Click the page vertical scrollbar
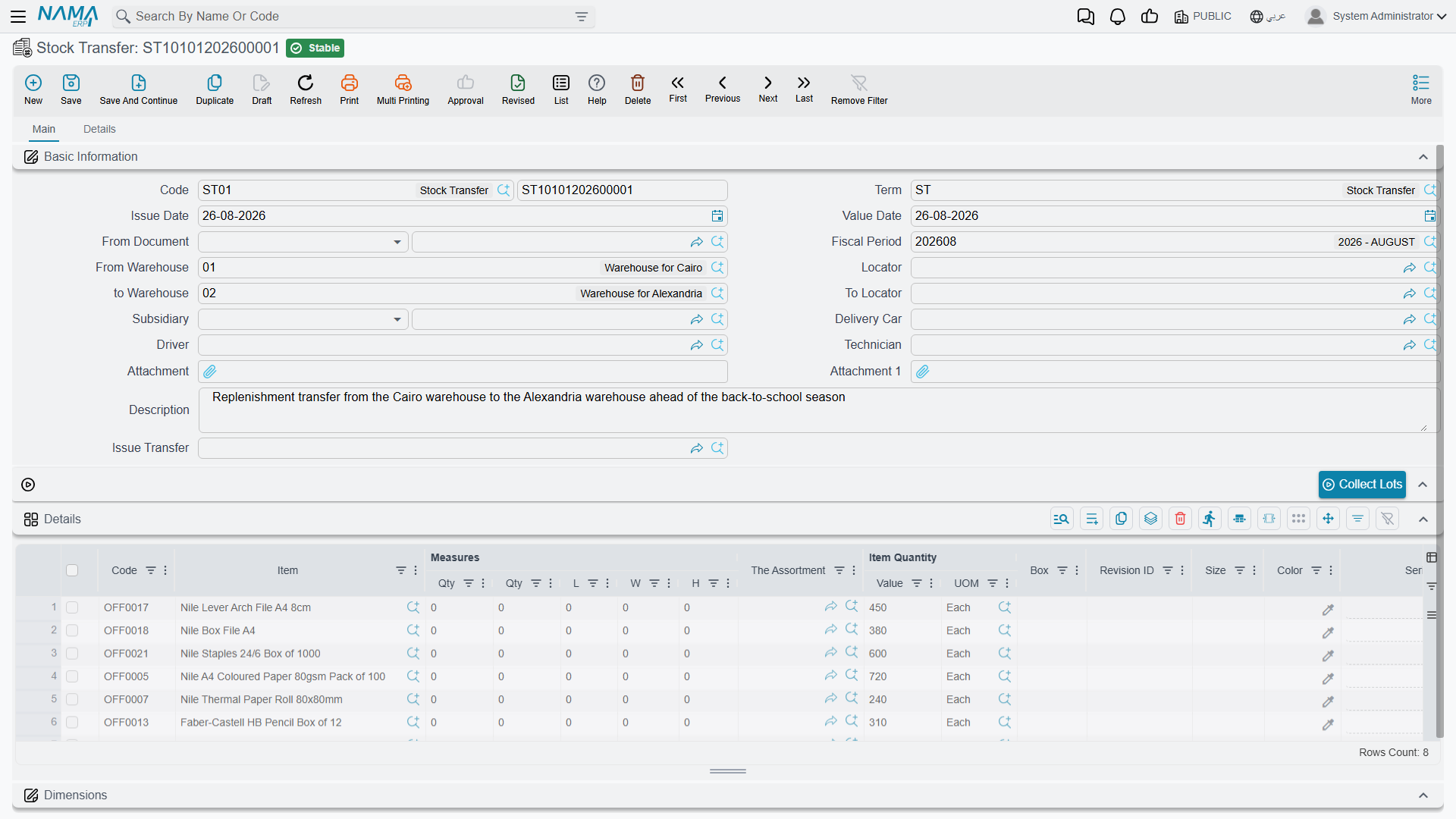This screenshot has height=819, width=1456. pyautogui.click(x=1439, y=440)
